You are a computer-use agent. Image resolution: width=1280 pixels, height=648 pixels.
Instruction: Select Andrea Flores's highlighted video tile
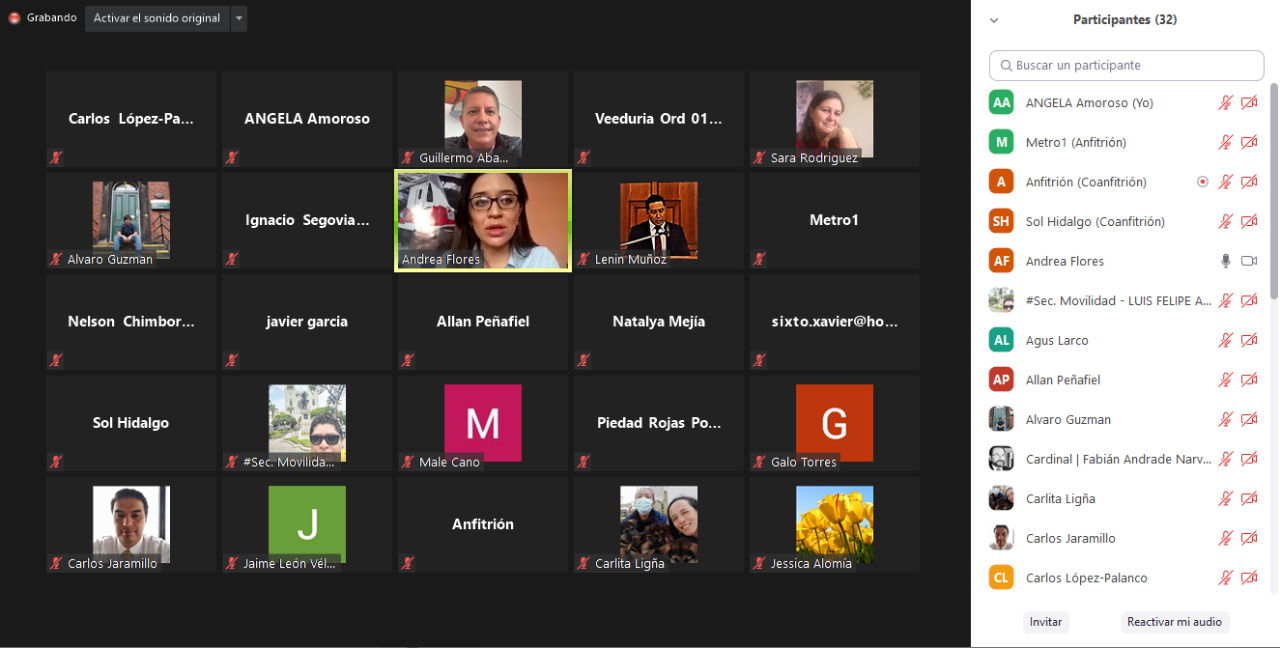[483, 220]
